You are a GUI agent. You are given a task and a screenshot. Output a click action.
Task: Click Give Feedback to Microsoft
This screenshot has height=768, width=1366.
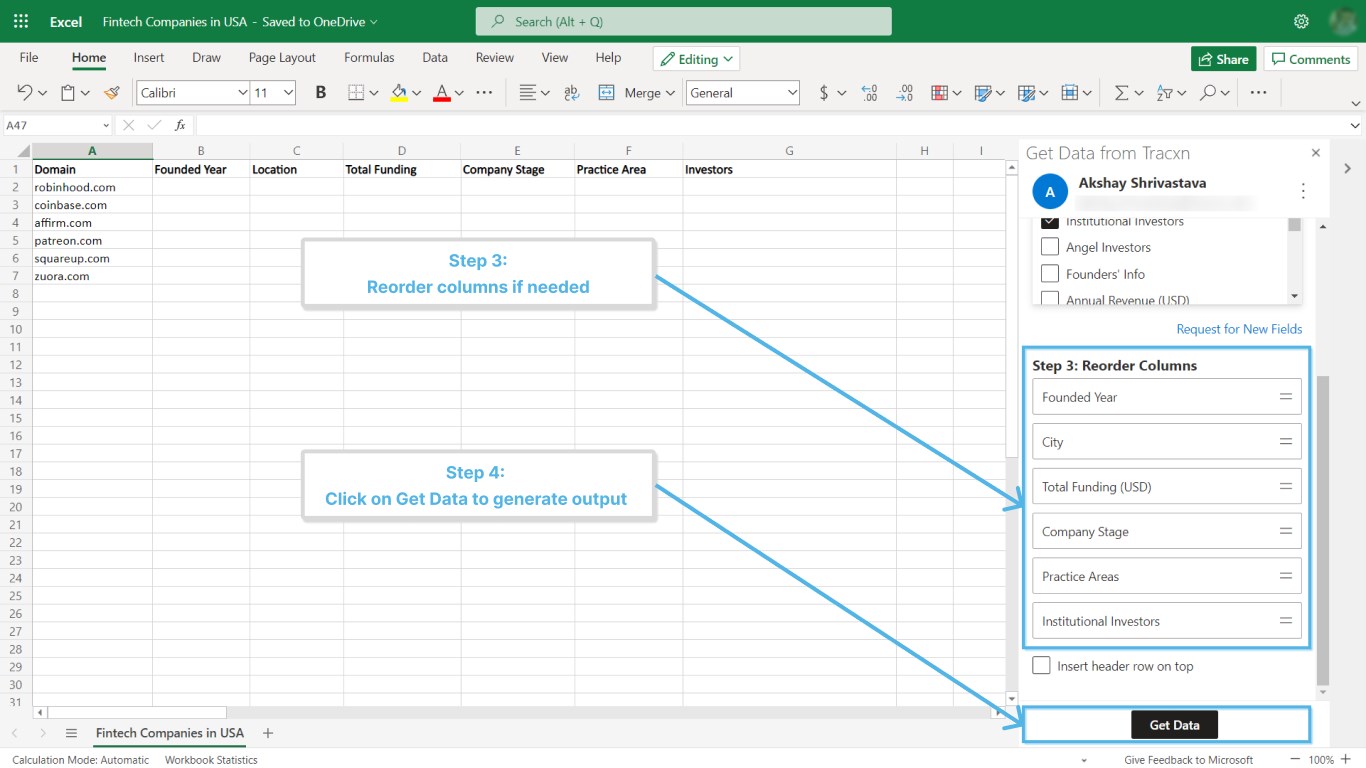point(1188,760)
